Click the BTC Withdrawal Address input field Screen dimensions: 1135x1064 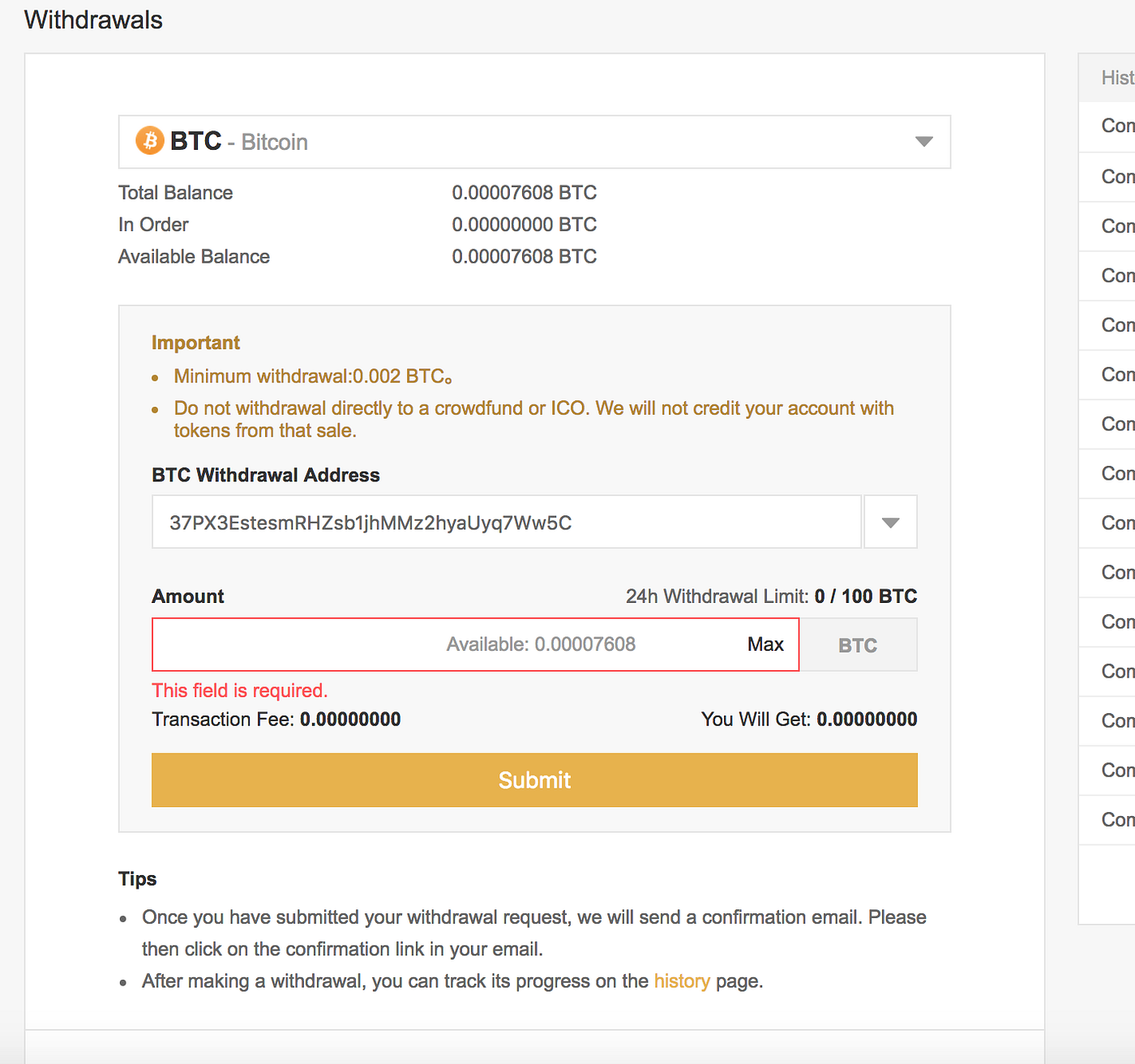[507, 522]
